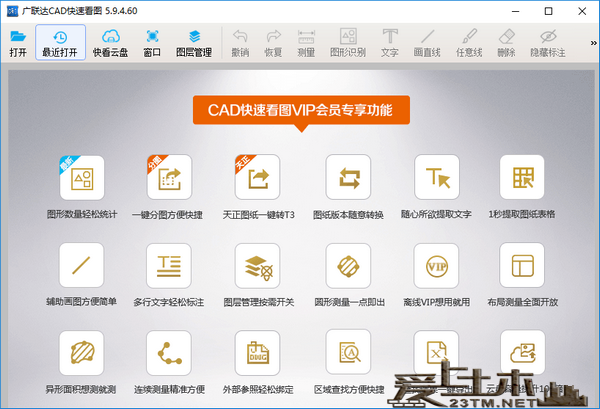Open the 快看云盘 cloud drive
The height and width of the screenshot is (409, 600).
(x=110, y=42)
